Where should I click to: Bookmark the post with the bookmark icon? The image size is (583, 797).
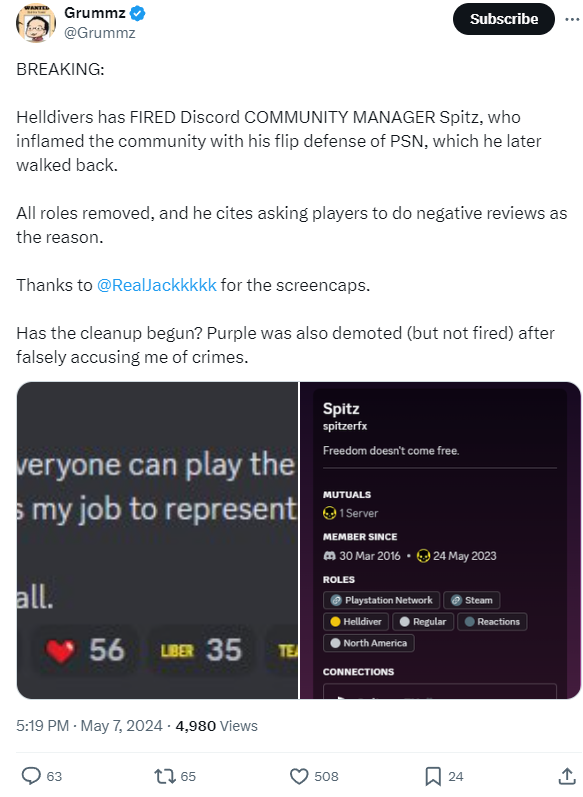pos(433,776)
